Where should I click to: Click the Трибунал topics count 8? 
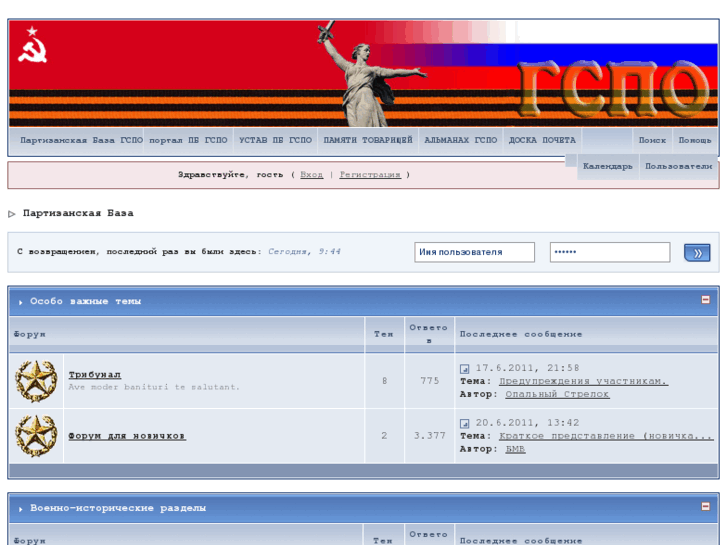(x=384, y=381)
